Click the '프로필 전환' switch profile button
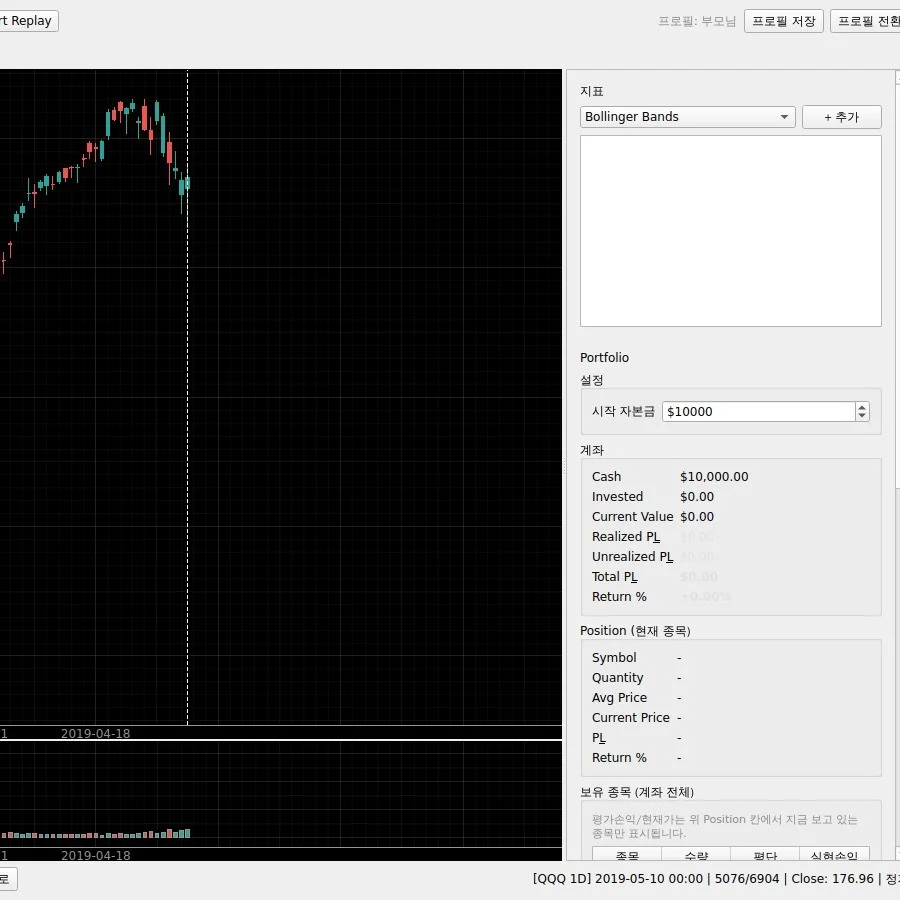The image size is (900, 900). (867, 21)
